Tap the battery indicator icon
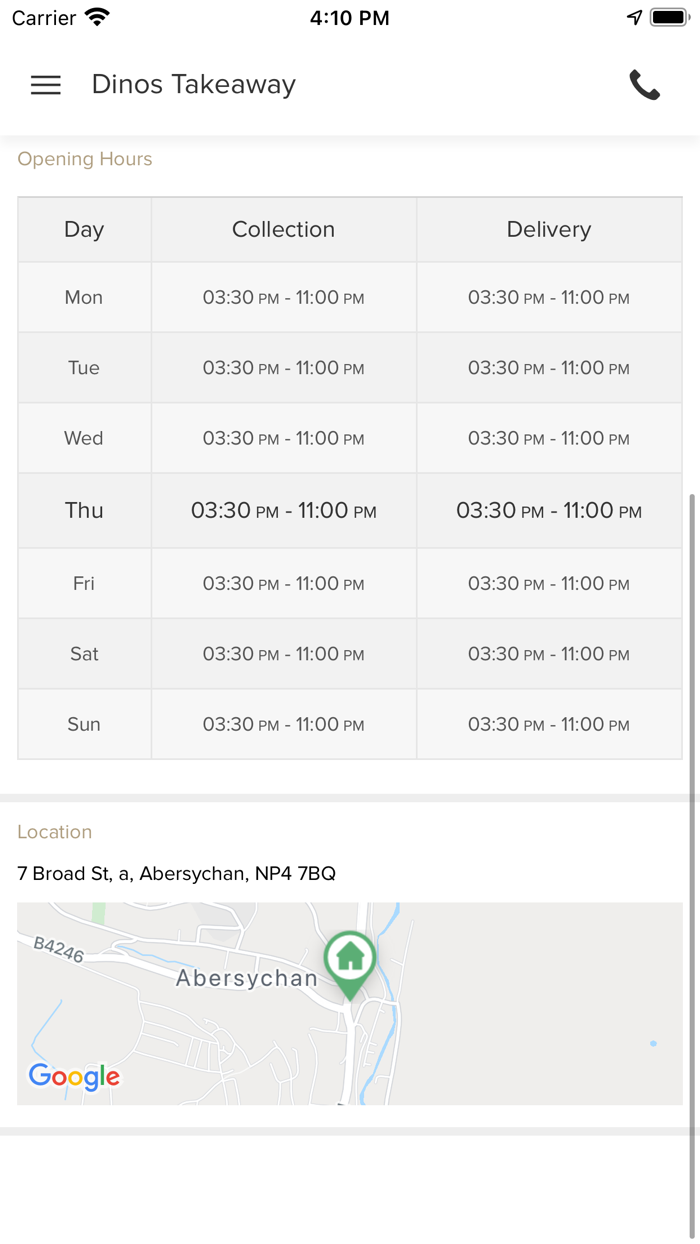Viewport: 700px width, 1244px height. (669, 17)
